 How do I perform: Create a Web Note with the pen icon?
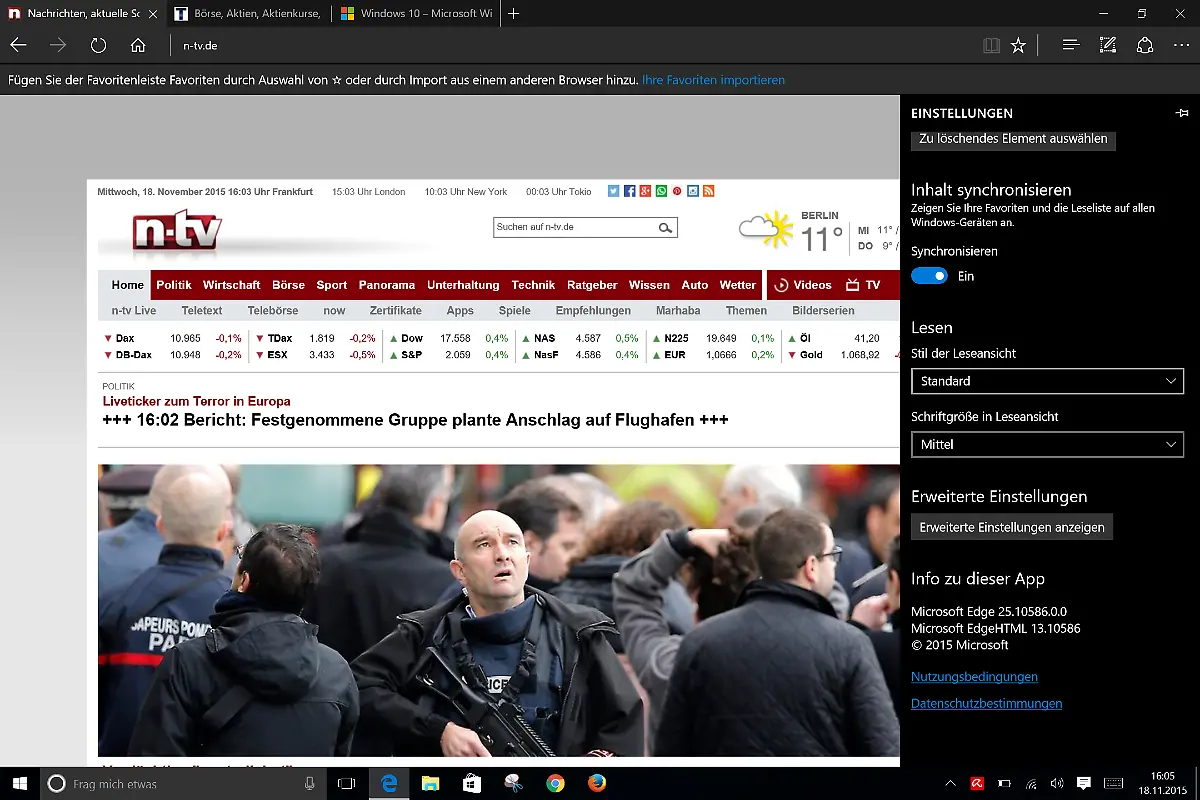[x=1107, y=45]
